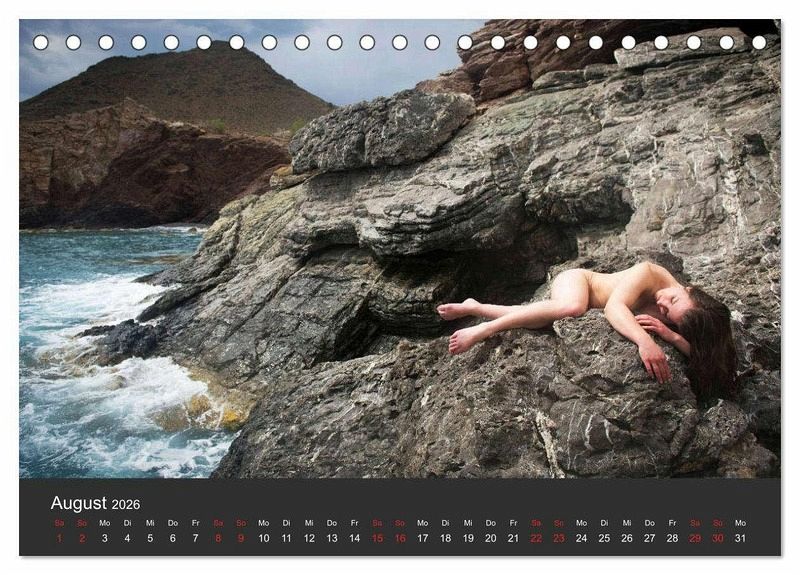Viewport: 800px width, 575px height.
Task: Click the date 26
Action: point(627,538)
